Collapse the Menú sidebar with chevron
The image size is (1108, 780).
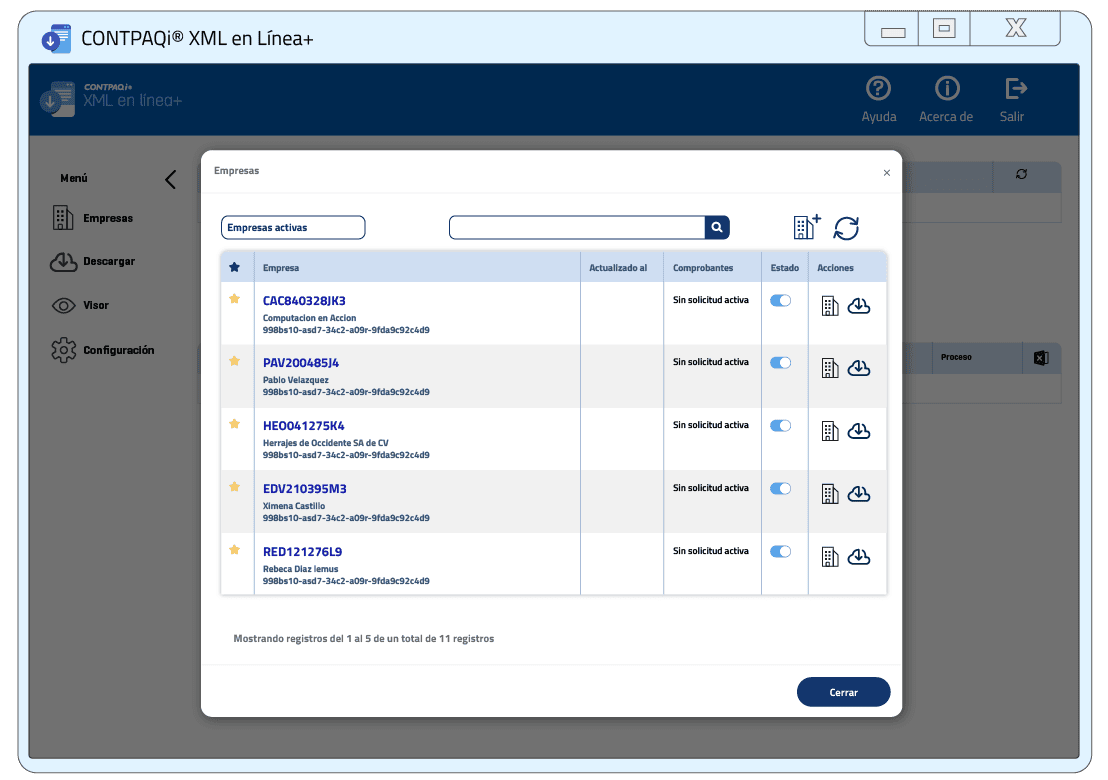170,179
